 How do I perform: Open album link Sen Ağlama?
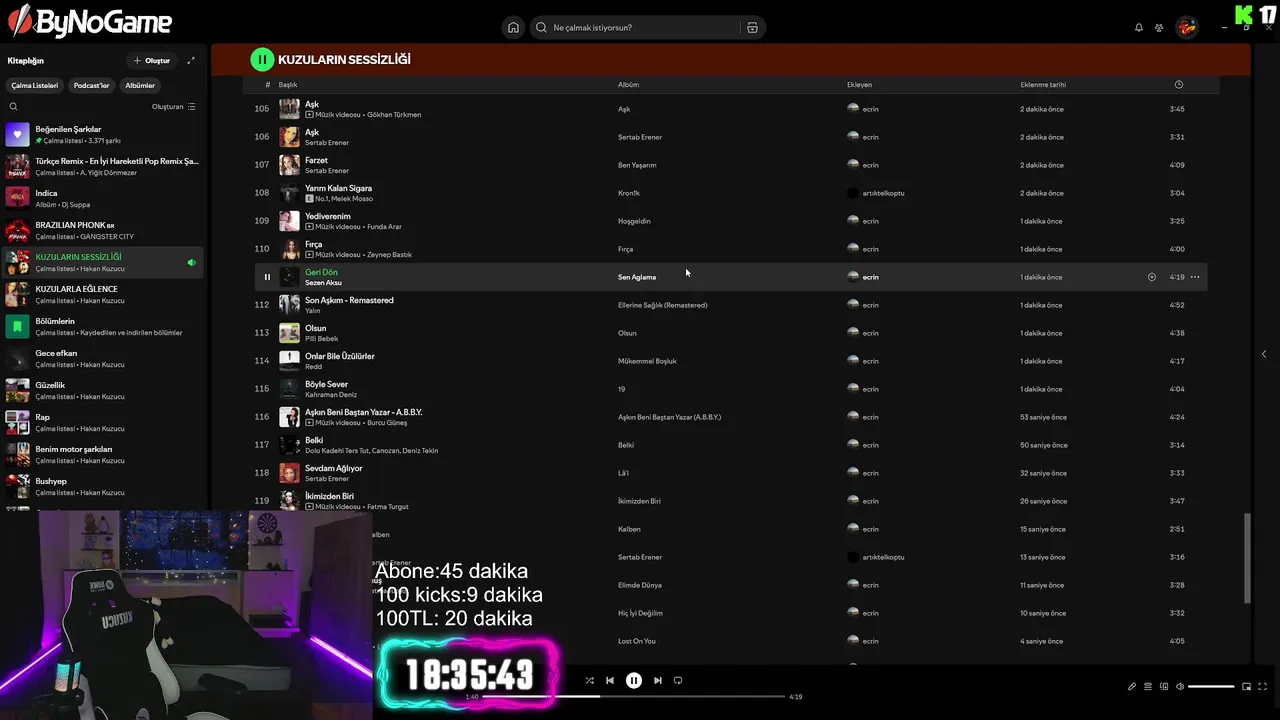637,277
